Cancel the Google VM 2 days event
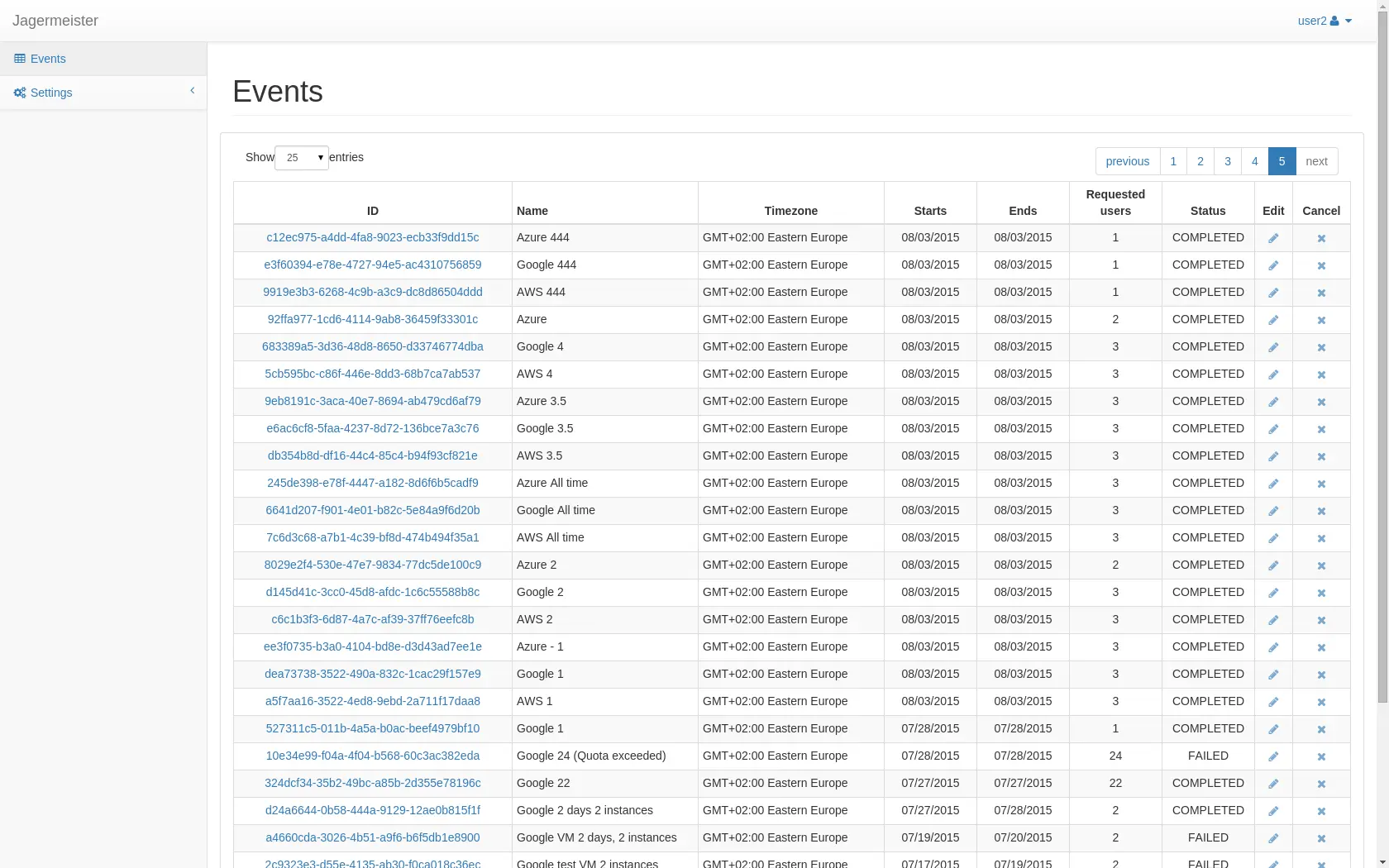1389x868 pixels. [x=1321, y=838]
